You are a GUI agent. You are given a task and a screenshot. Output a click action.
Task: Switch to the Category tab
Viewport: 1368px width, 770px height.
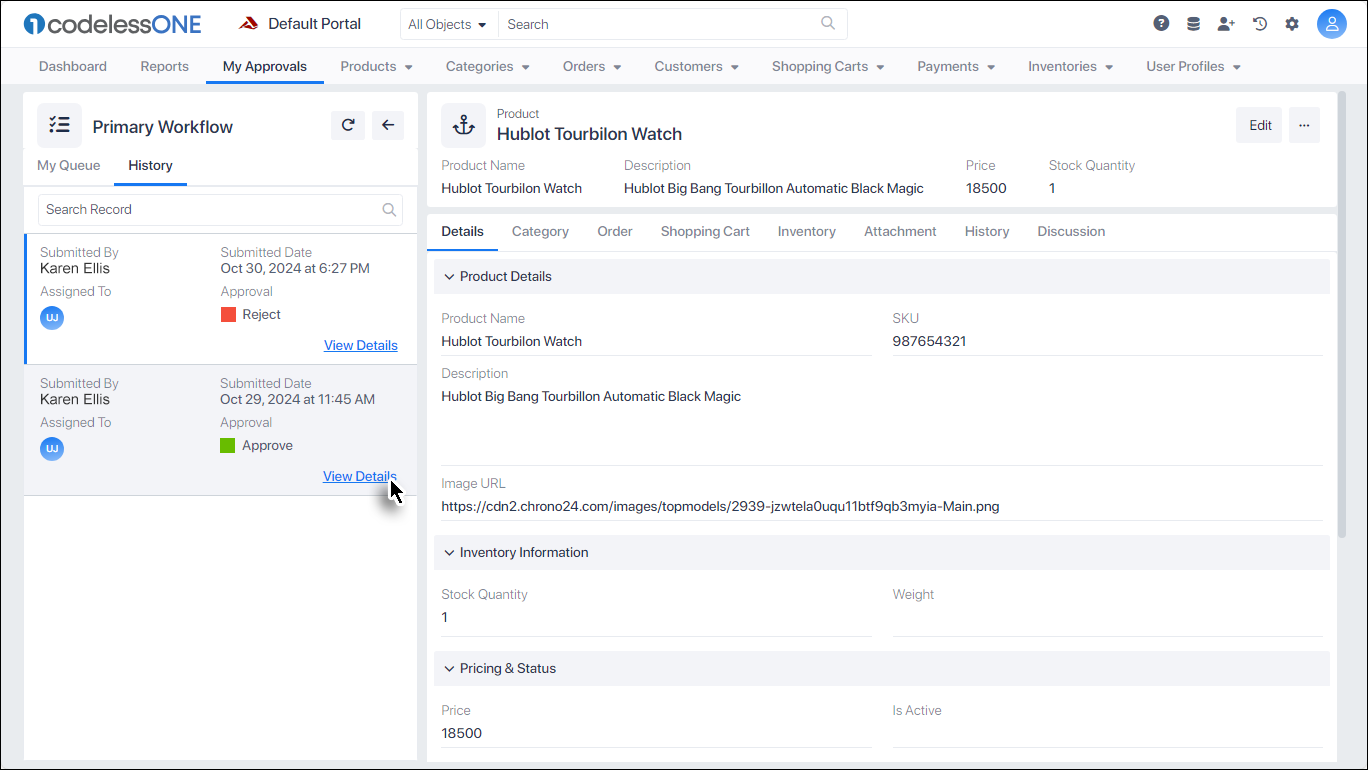(540, 231)
